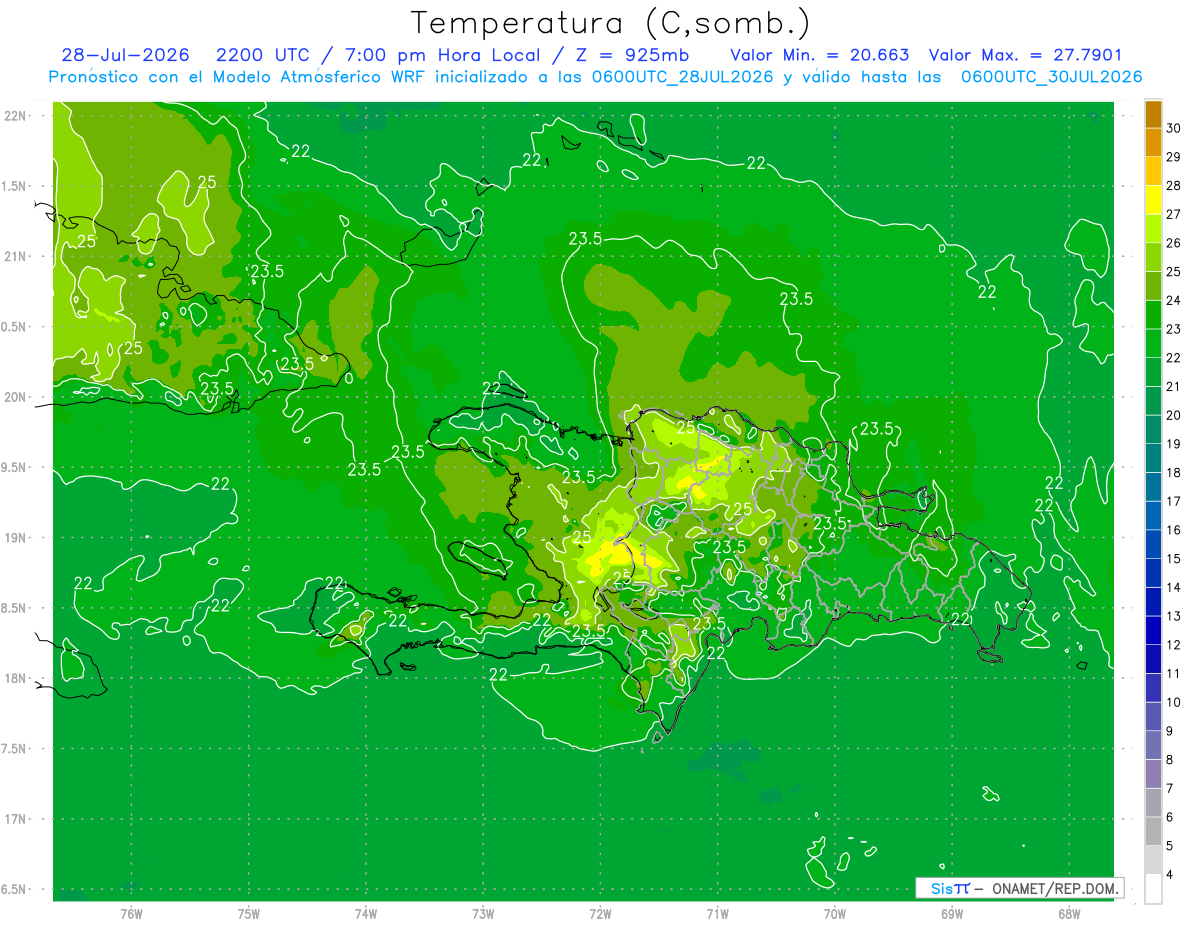Click the "76W" longitude axis label
This screenshot has height=927, width=1200.
point(131,914)
